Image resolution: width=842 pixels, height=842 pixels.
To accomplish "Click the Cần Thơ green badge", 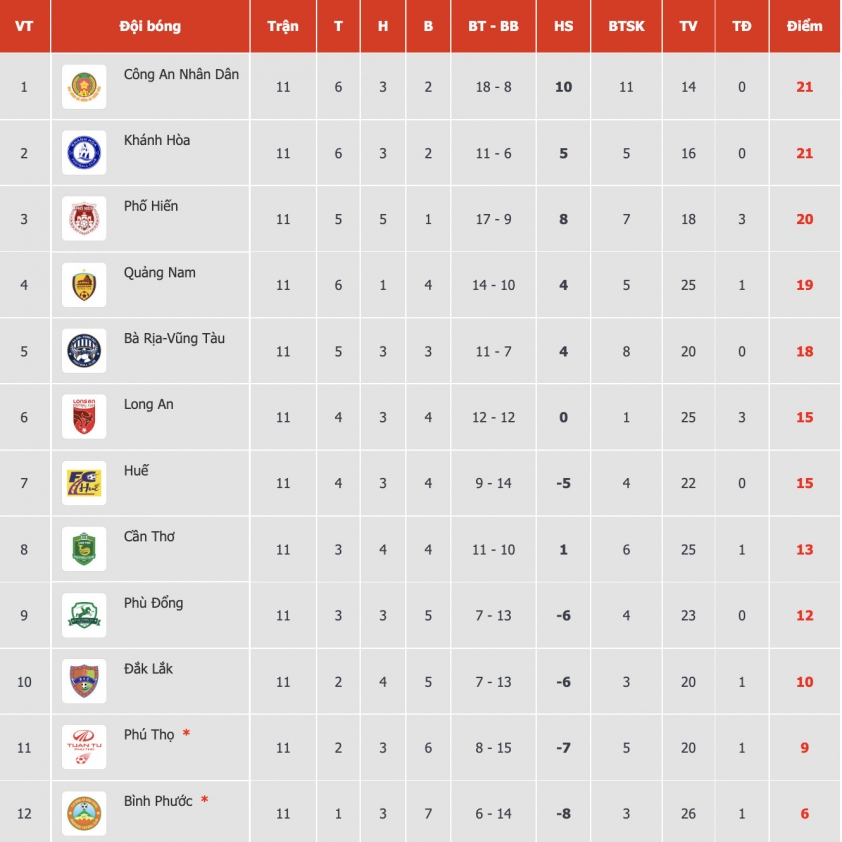I will [84, 549].
